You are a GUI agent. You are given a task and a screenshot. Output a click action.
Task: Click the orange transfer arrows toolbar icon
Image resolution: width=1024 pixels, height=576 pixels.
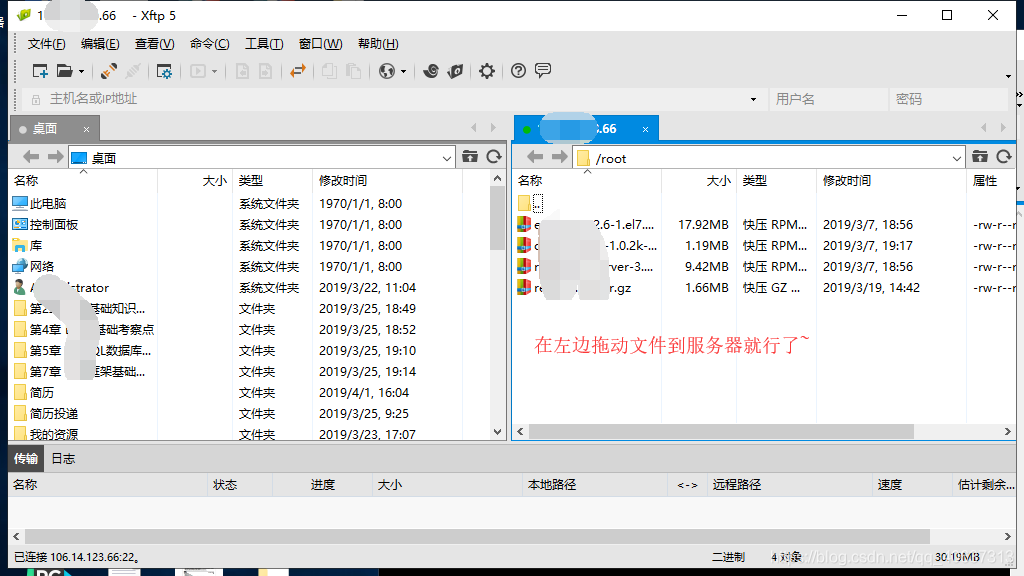[x=299, y=71]
